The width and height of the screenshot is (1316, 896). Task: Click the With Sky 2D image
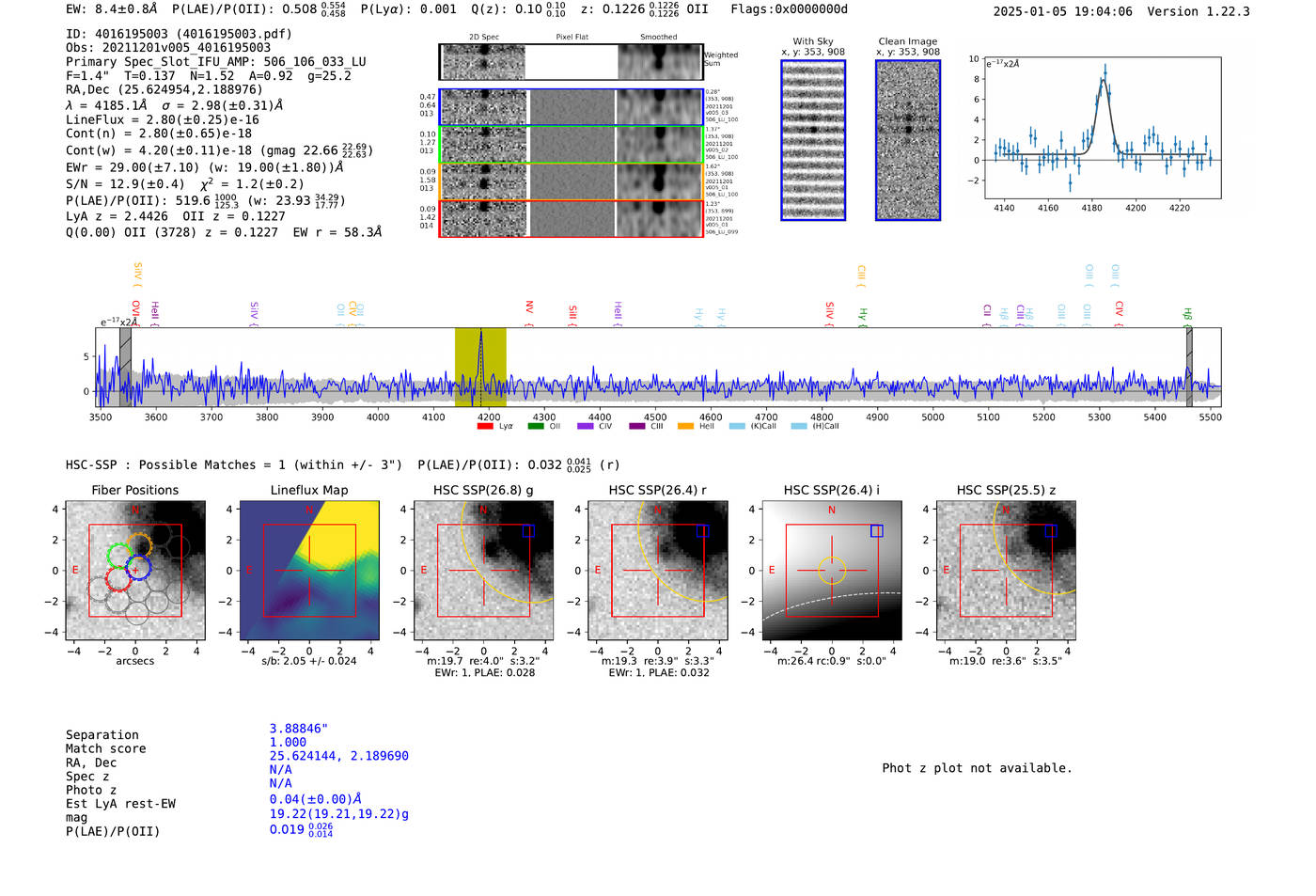813,140
